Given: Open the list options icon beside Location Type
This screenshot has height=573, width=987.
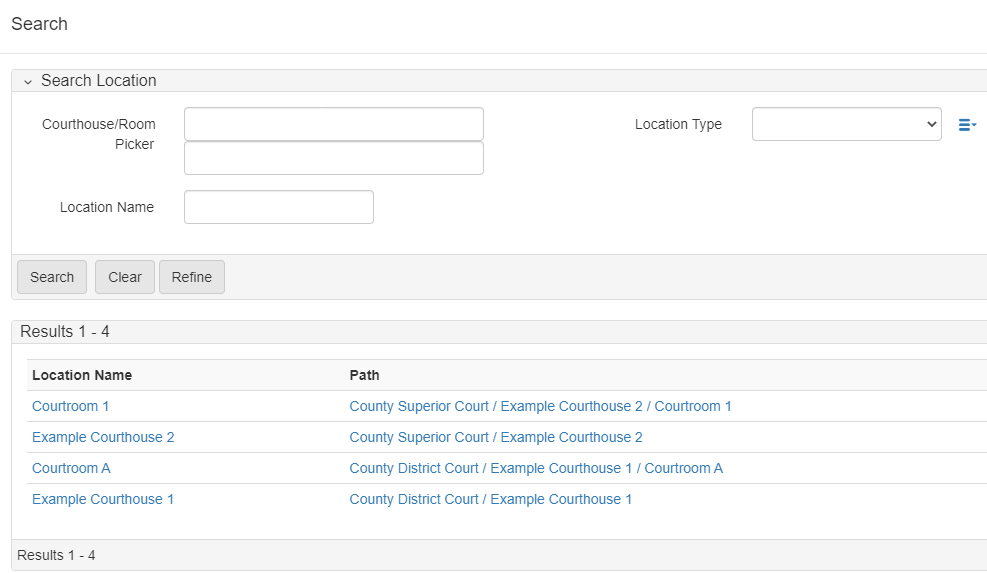Looking at the screenshot, I should pos(966,125).
